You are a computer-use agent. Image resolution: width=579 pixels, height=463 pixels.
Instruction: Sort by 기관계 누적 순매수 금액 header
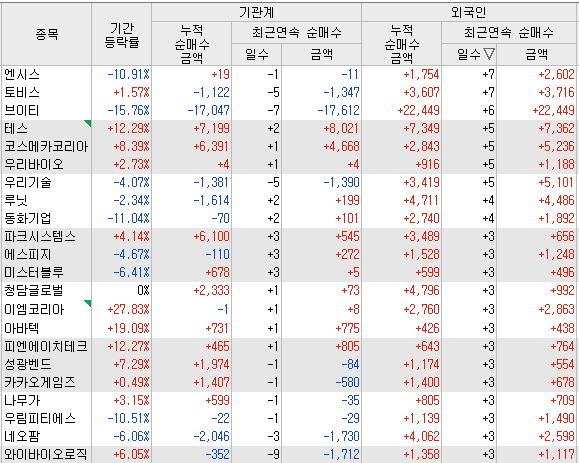(x=192, y=44)
